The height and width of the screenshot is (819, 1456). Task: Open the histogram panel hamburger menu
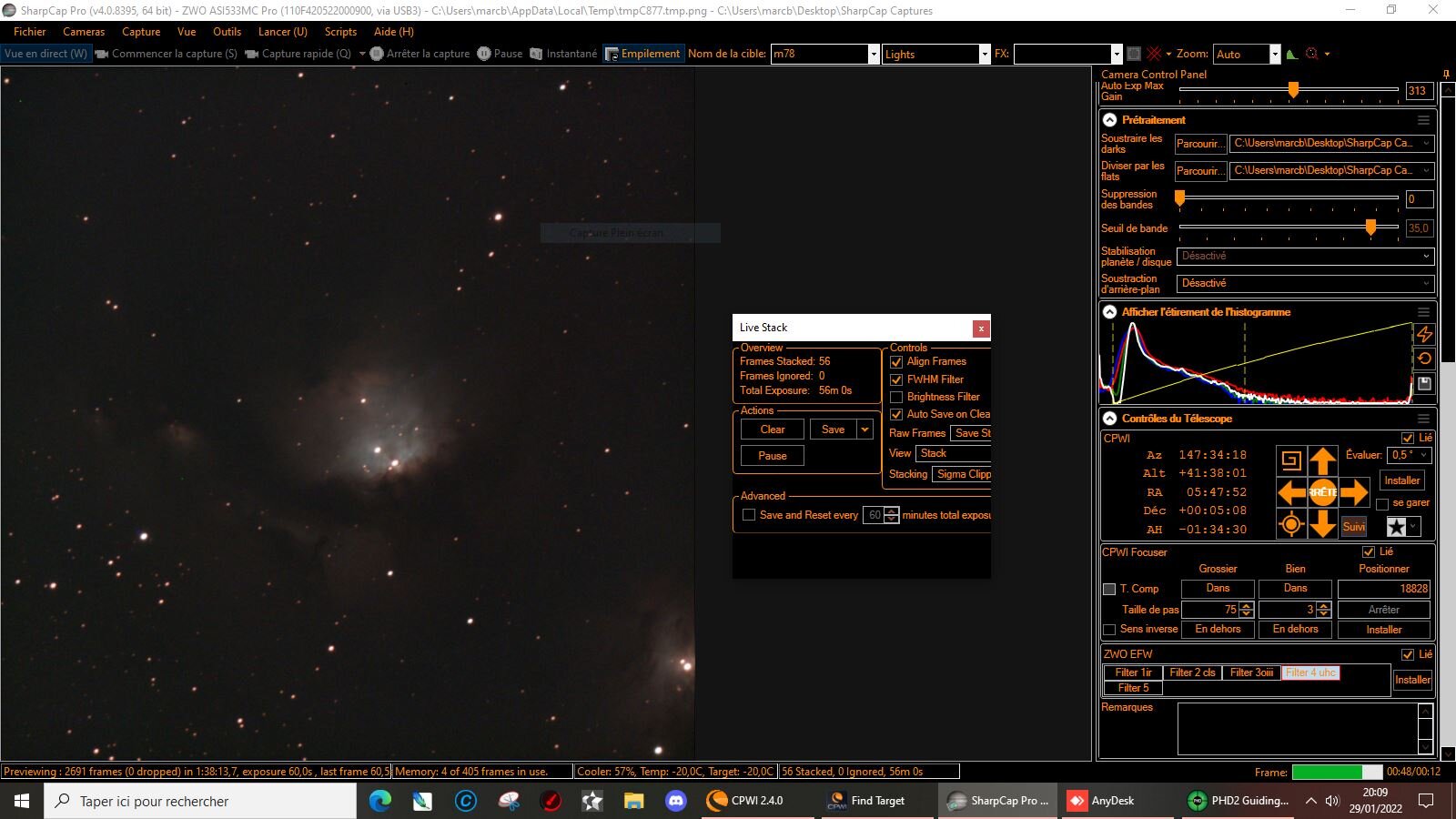[x=1423, y=312]
